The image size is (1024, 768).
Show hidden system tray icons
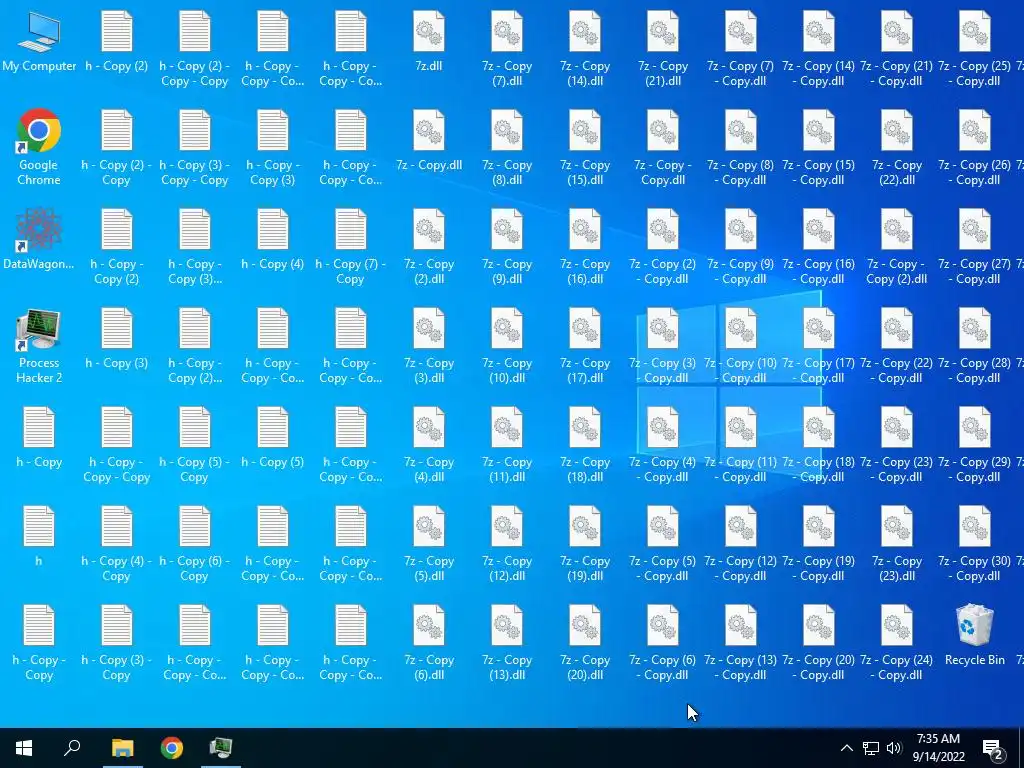coord(846,748)
